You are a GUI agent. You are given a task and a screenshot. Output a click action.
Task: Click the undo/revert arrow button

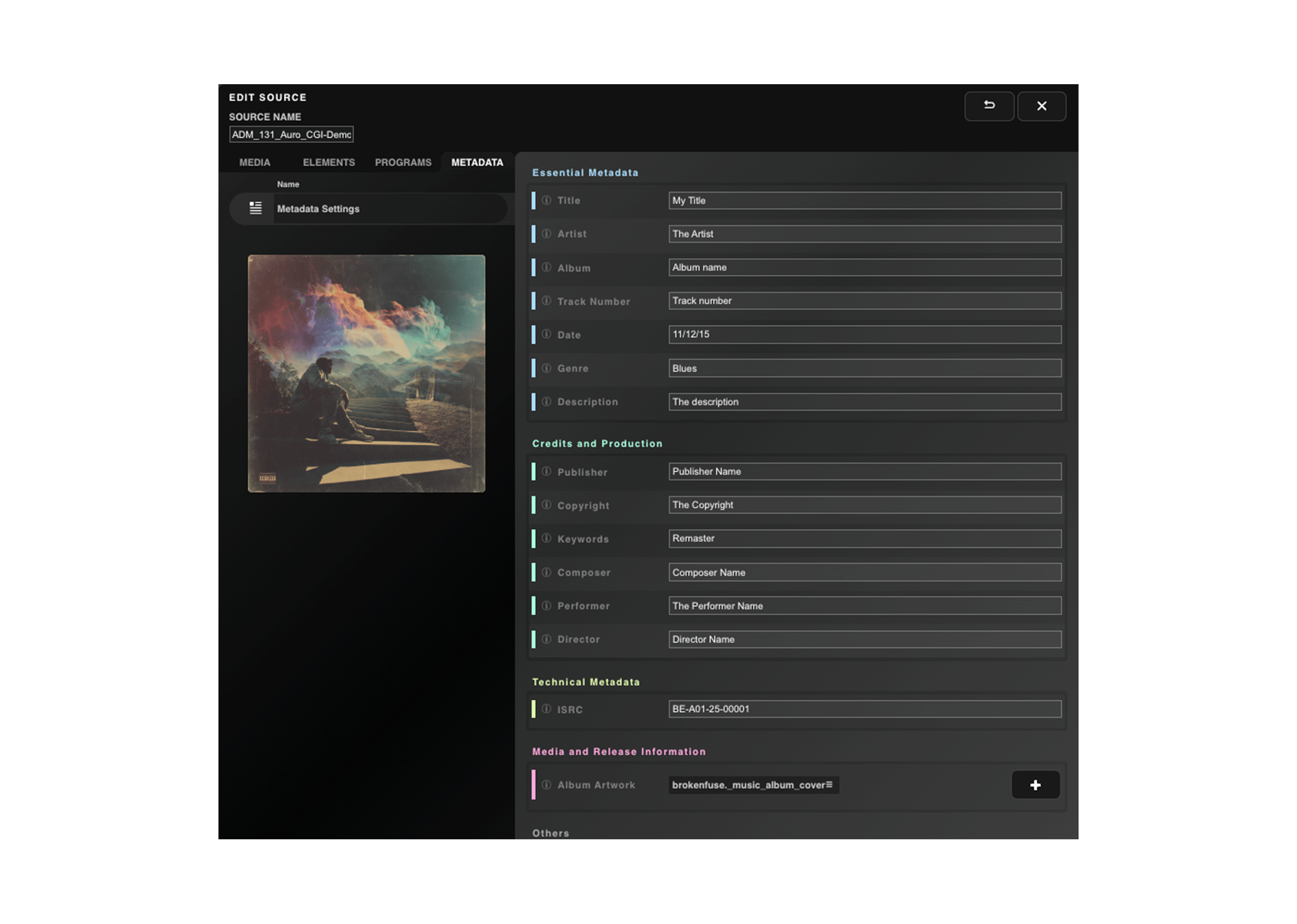coord(989,106)
